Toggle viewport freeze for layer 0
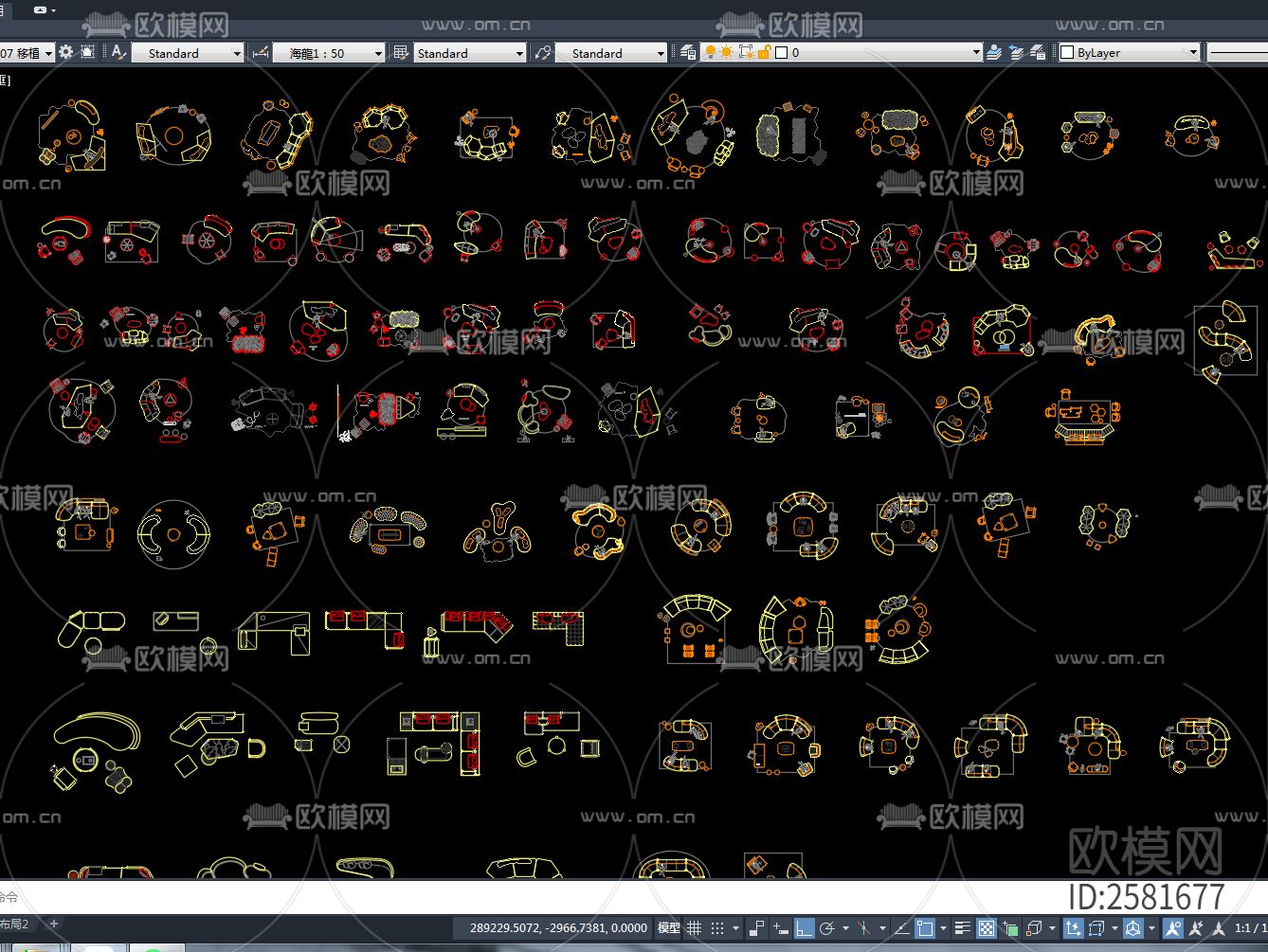Viewport: 1268px width, 952px height. (x=746, y=53)
